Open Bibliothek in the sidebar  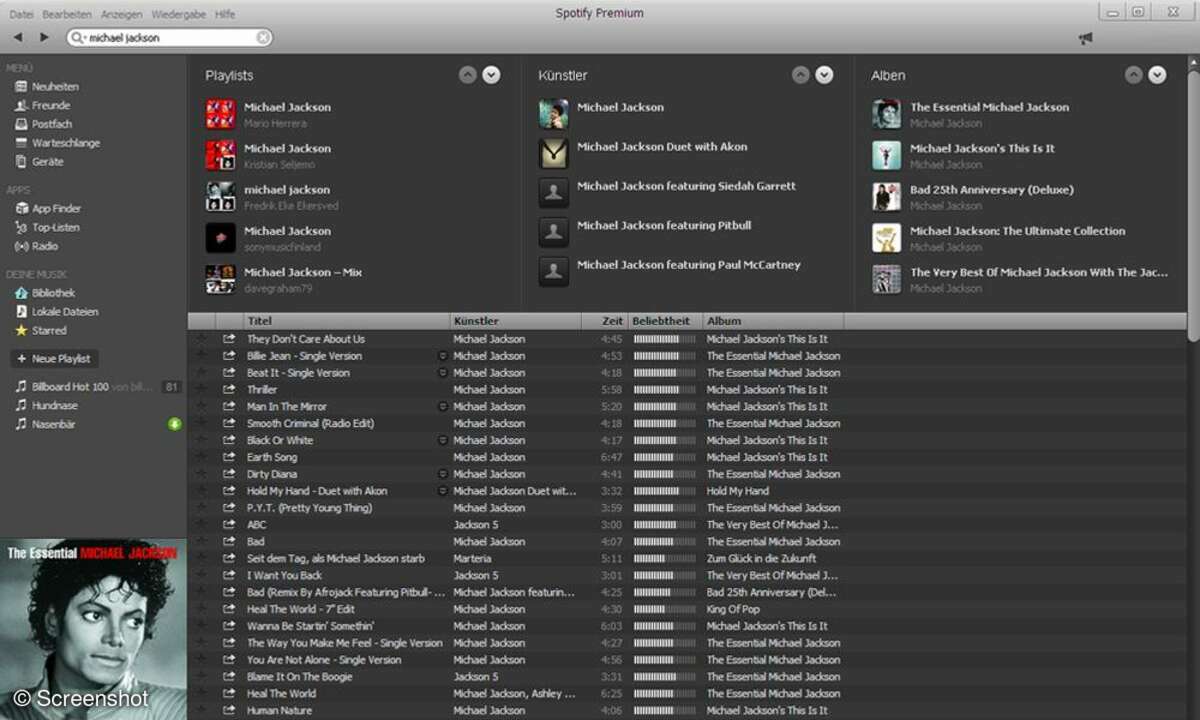coord(53,293)
